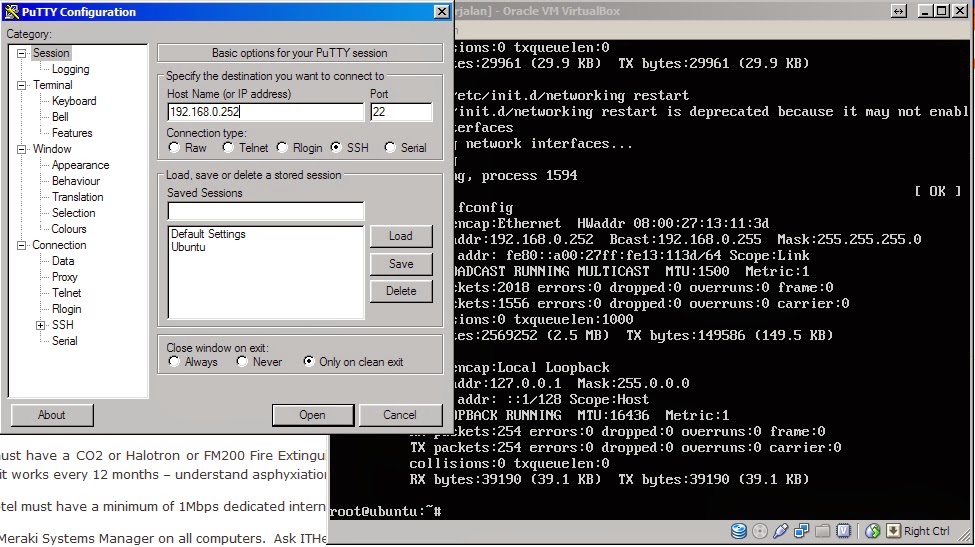Click the USB devices icon in VirtualBox status bar
The height and width of the screenshot is (547, 975).
(x=780, y=531)
